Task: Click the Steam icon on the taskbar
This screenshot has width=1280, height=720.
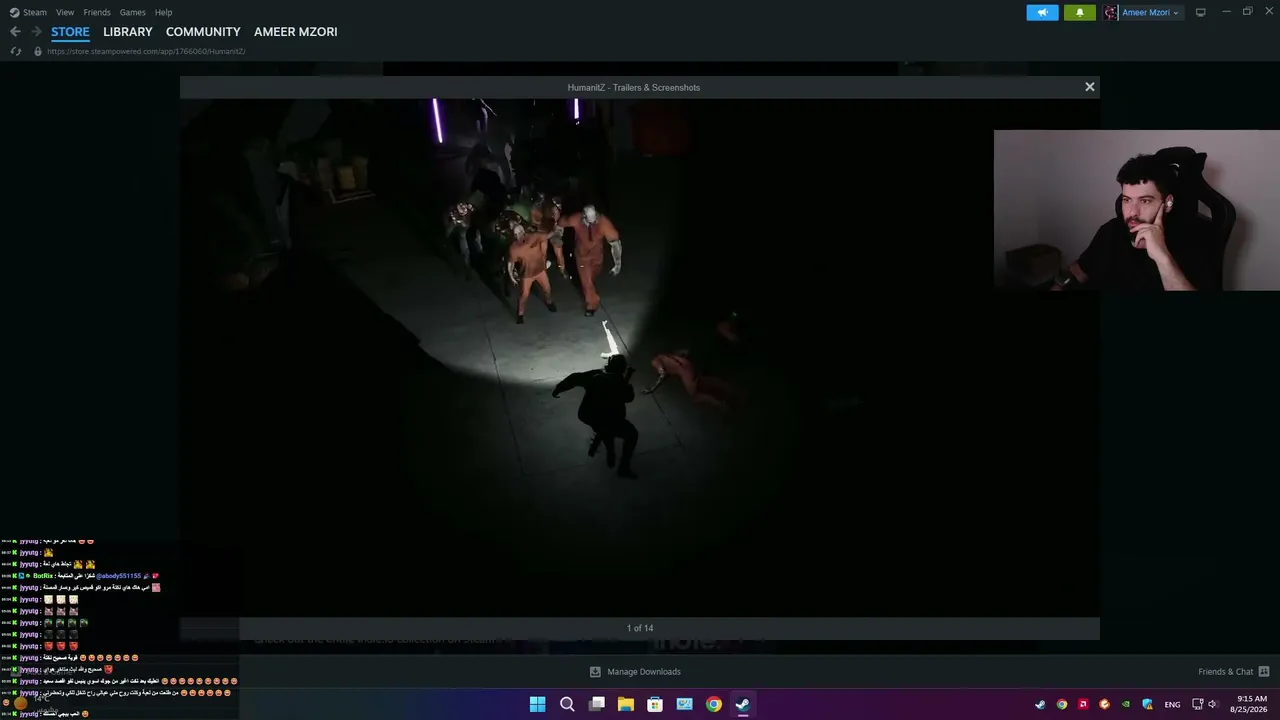Action: coord(743,704)
